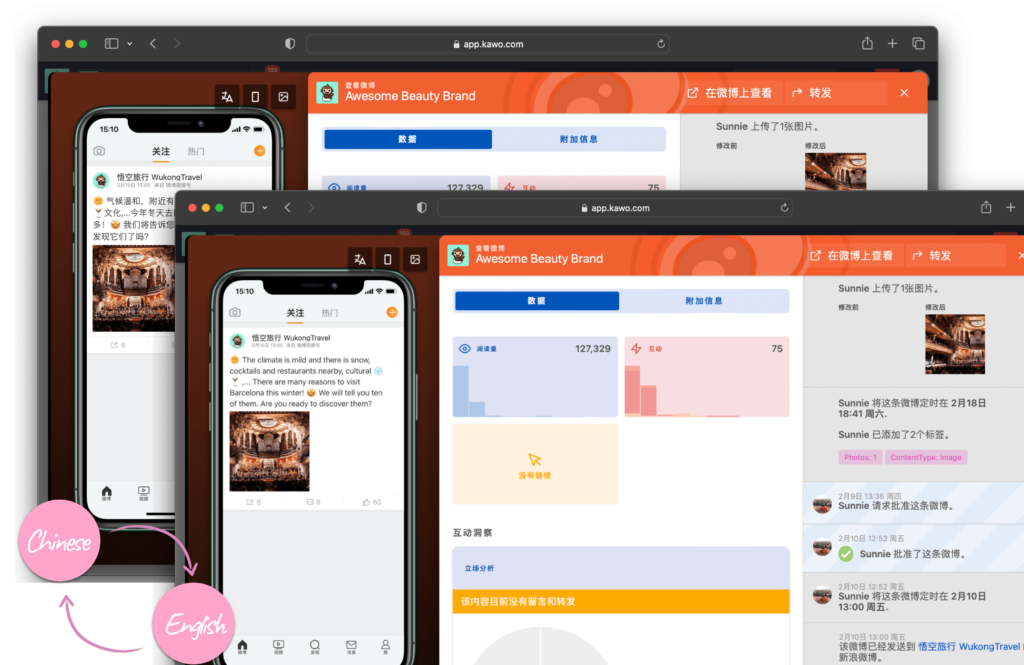Select 热门 tab in front phone preview
The image size is (1024, 665).
point(330,313)
